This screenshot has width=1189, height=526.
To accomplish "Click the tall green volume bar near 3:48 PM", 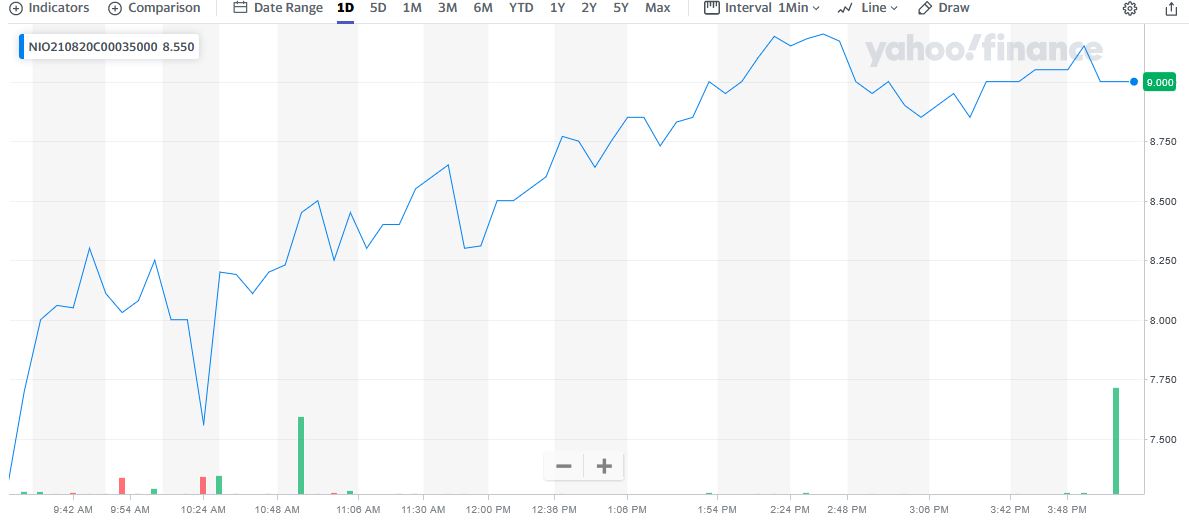I will tap(1116, 440).
